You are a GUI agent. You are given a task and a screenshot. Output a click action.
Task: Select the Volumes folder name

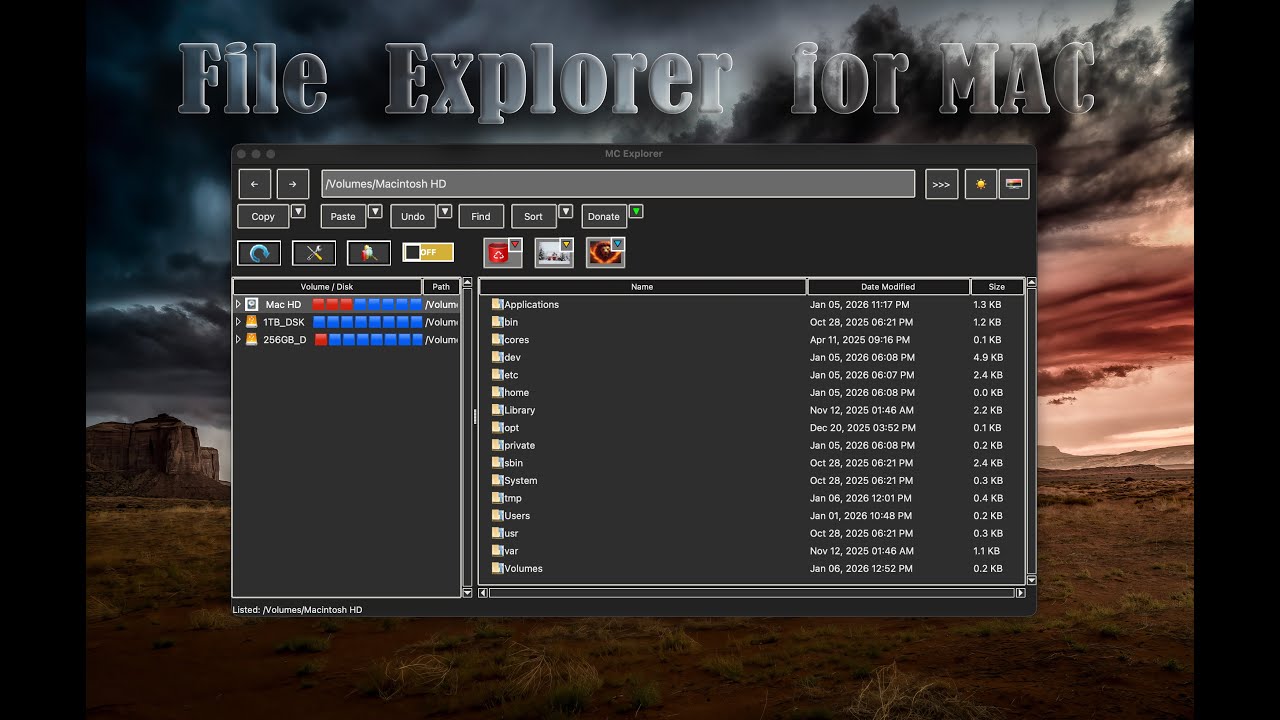click(524, 569)
